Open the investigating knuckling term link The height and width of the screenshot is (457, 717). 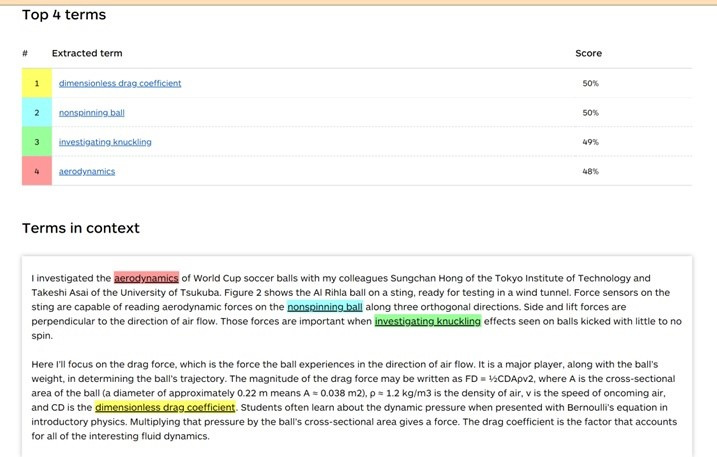[105, 142]
